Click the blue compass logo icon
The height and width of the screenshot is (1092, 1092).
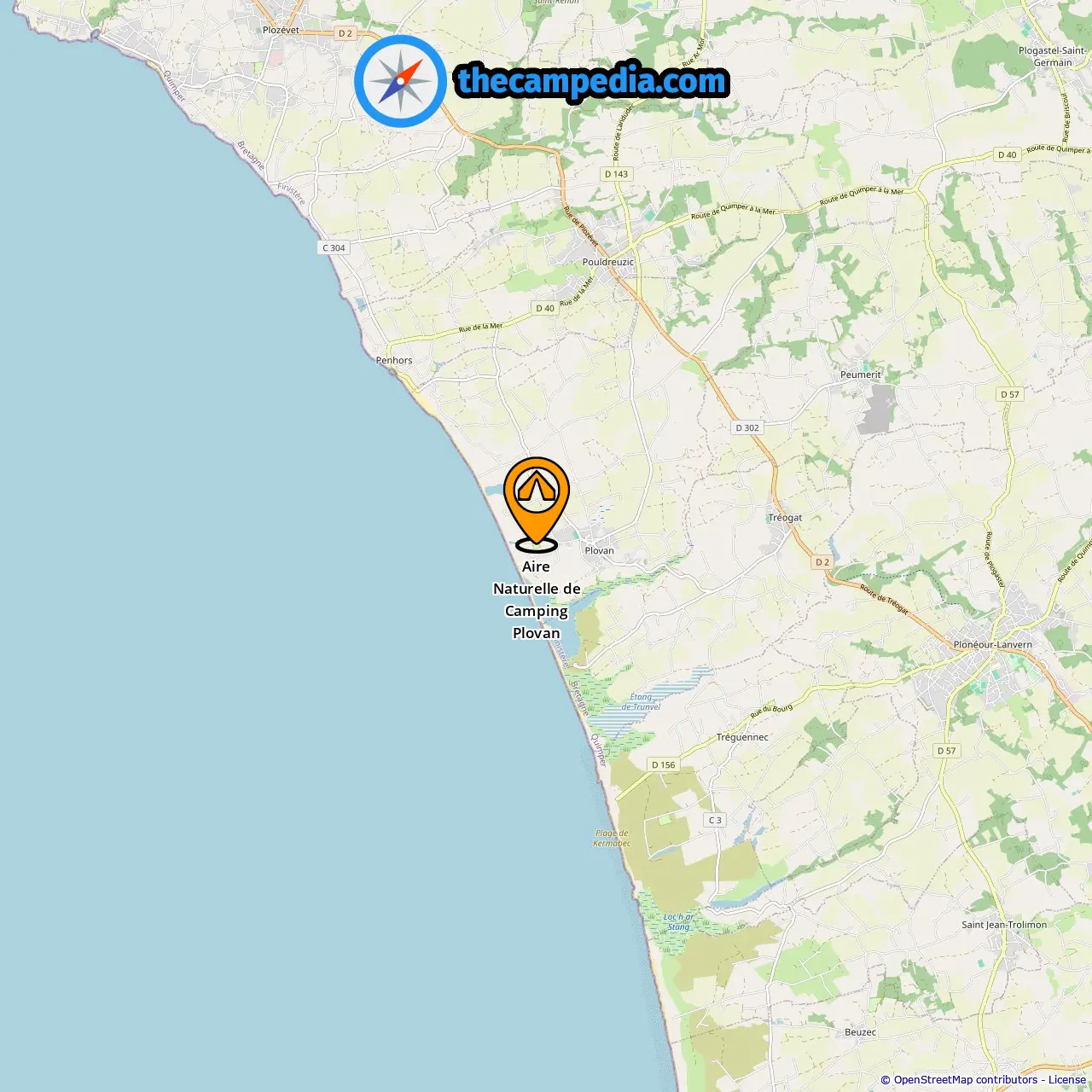(400, 82)
